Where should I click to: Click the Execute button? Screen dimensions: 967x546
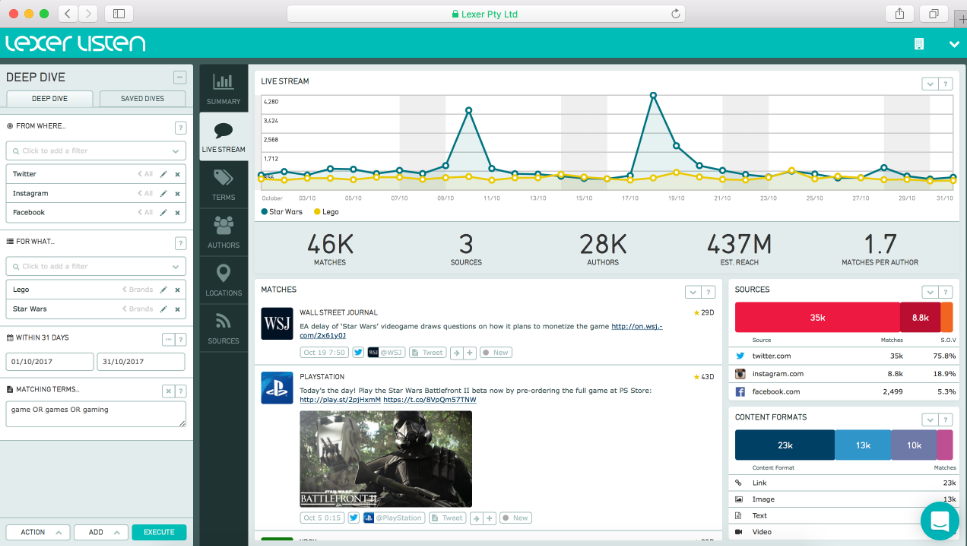[x=159, y=532]
